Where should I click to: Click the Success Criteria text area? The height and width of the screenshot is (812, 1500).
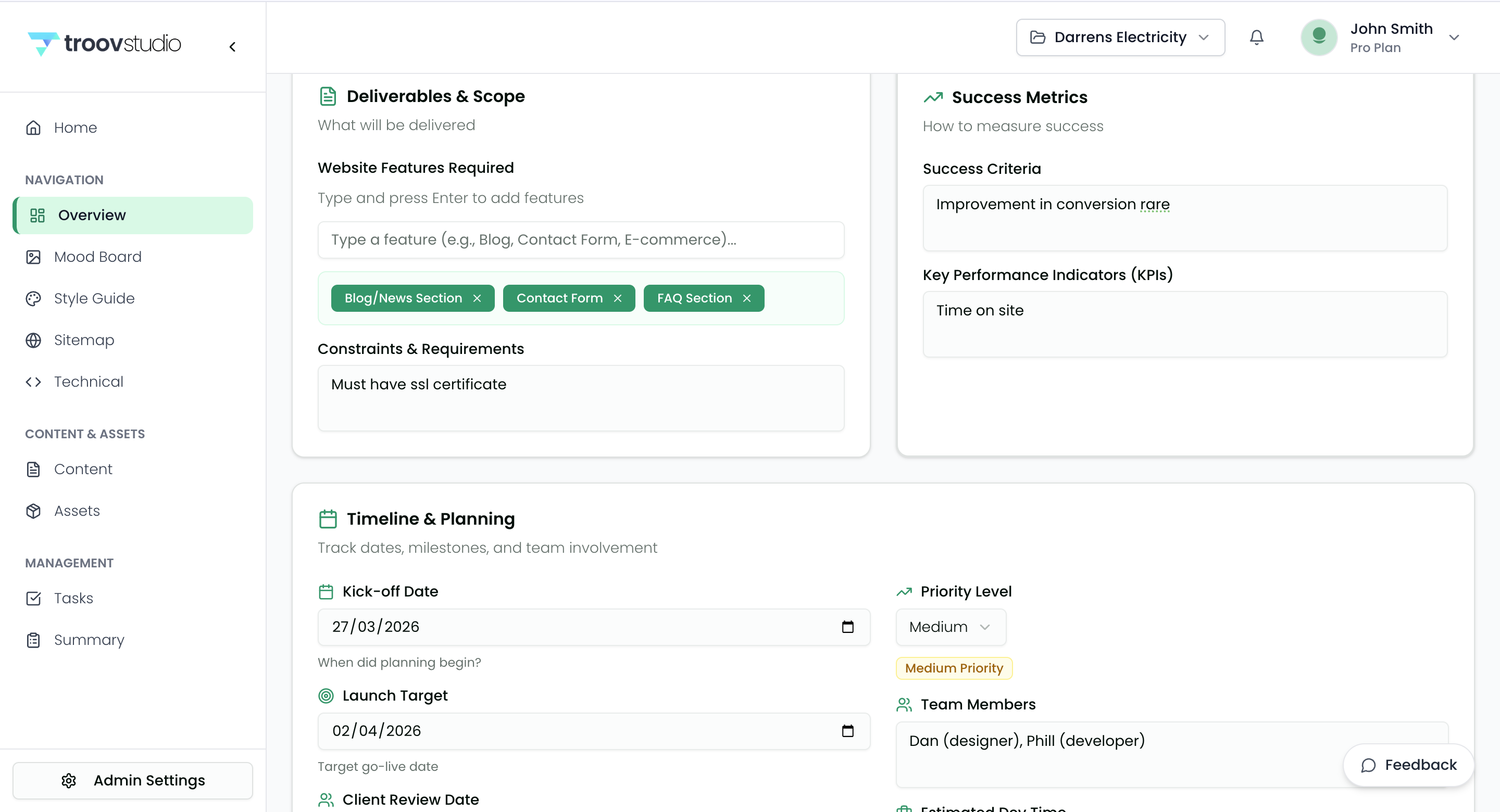[x=1184, y=218]
